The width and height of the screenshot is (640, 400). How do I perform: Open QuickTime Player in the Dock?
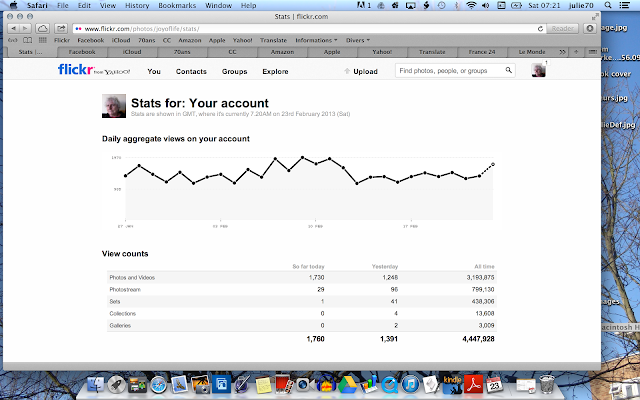390,385
